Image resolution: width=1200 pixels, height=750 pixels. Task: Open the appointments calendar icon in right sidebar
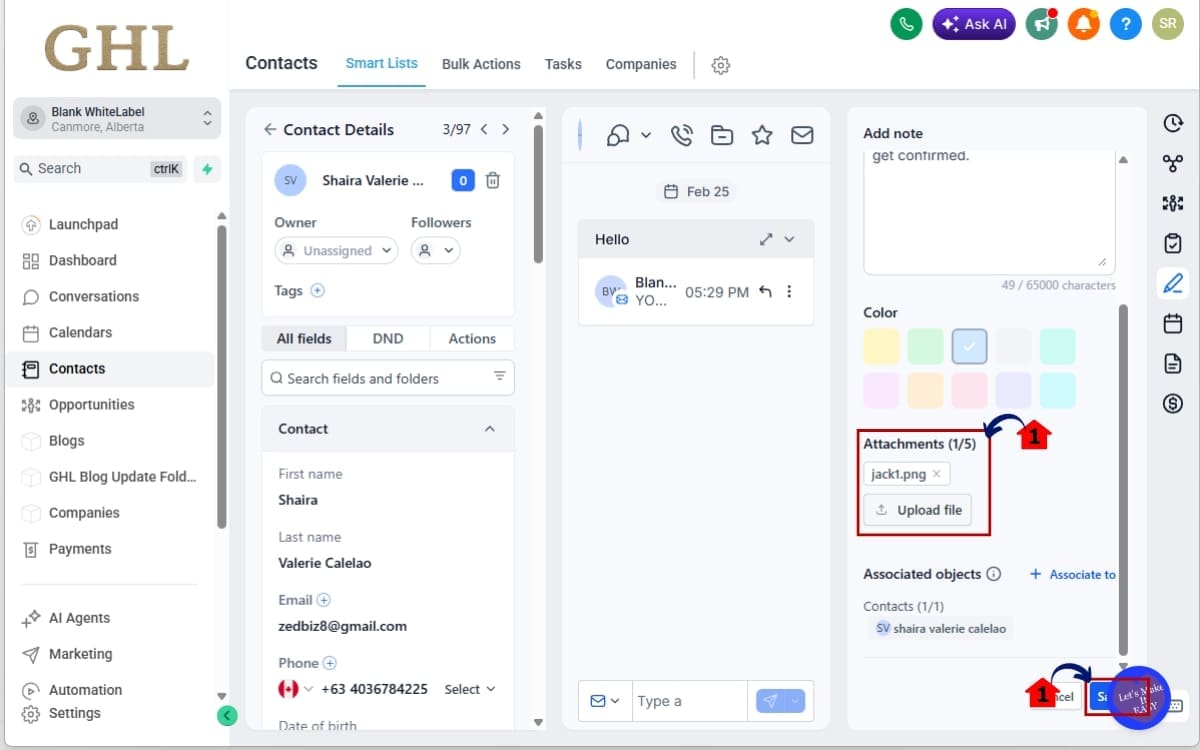(x=1172, y=323)
